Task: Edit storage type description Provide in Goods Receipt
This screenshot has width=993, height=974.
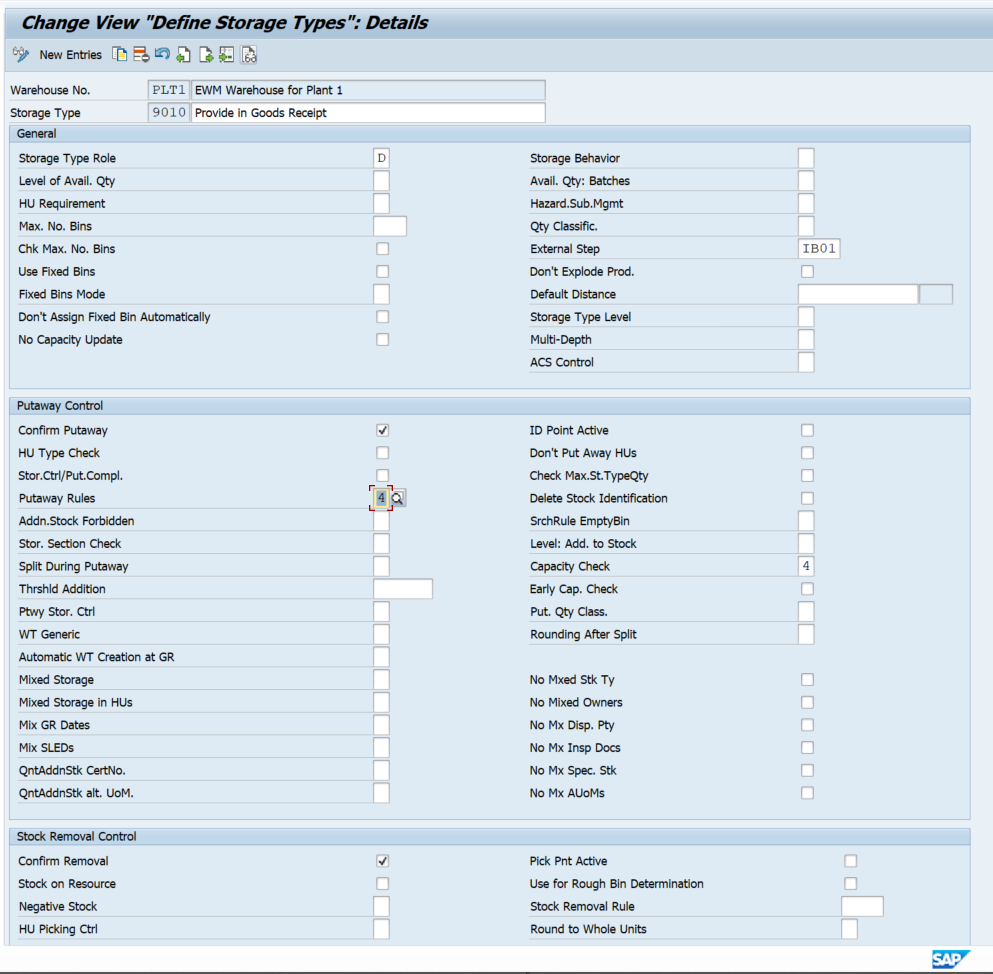Action: [368, 113]
